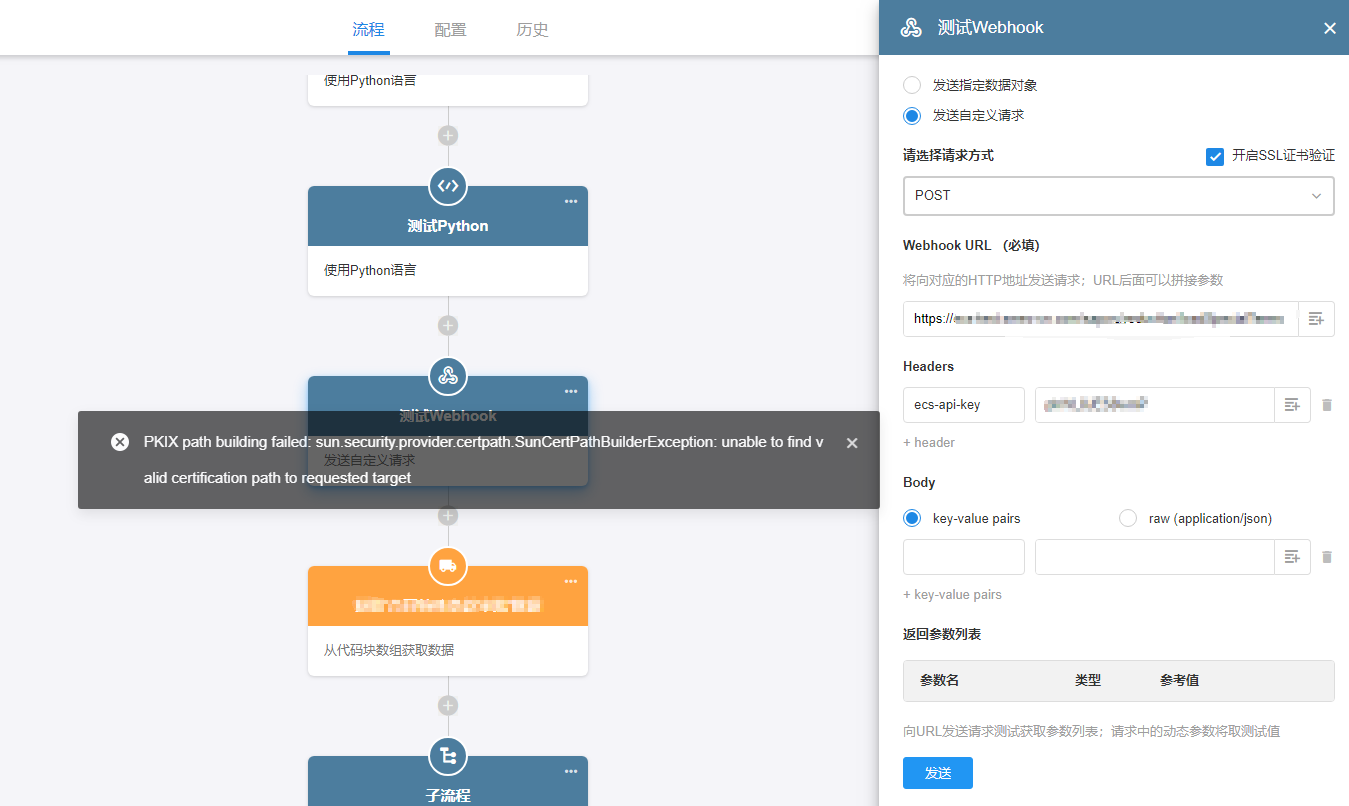Viewport: 1349px width, 806px height.
Task: Add a step directly above the 子流程 node
Action: click(448, 705)
